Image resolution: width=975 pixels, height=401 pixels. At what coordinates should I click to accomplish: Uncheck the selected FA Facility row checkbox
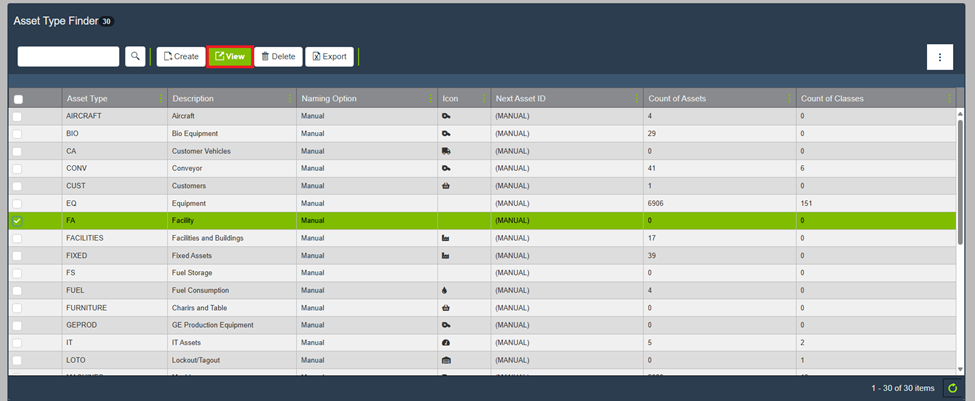[18, 221]
